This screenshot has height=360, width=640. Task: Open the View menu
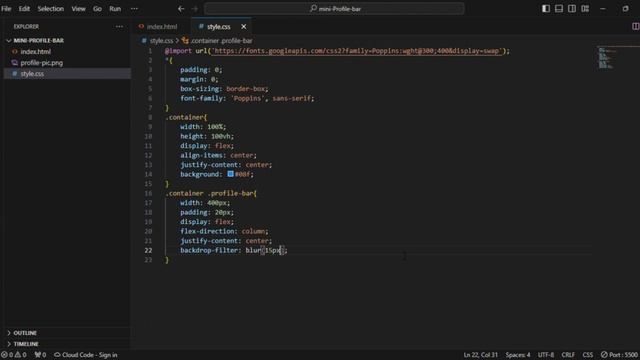click(78, 9)
